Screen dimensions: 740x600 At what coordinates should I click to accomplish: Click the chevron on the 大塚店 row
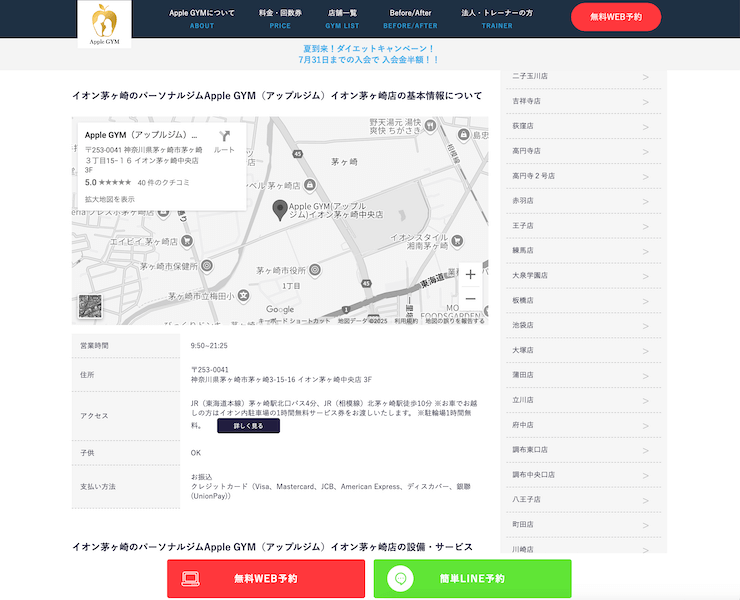pos(646,351)
